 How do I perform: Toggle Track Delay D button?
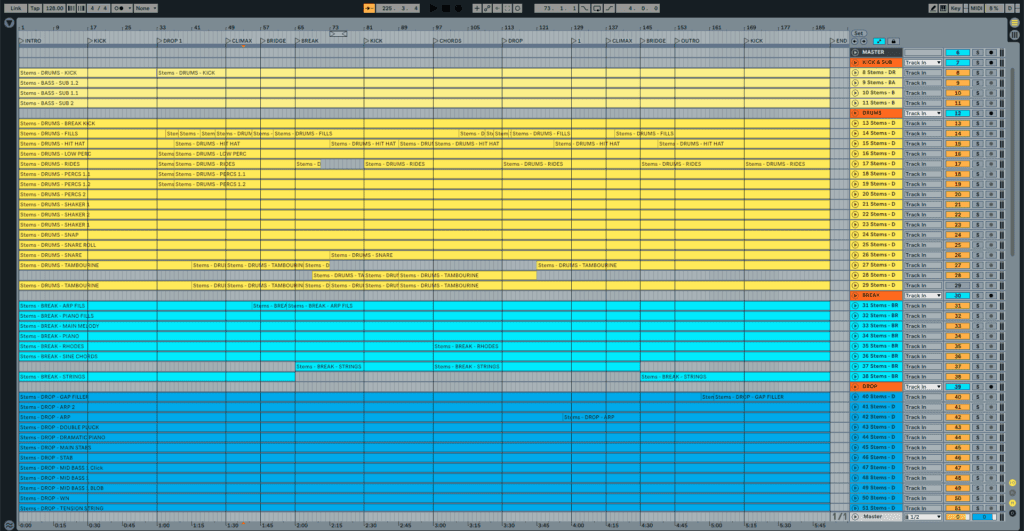click(x=1014, y=513)
